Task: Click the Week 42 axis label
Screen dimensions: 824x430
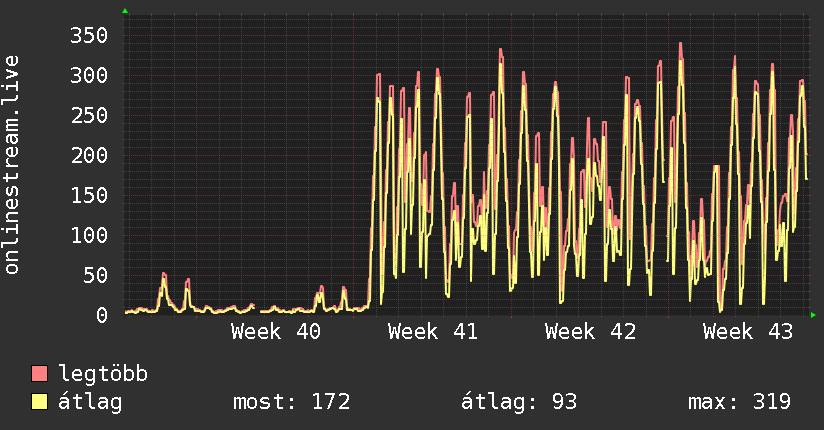Action: coord(590,332)
